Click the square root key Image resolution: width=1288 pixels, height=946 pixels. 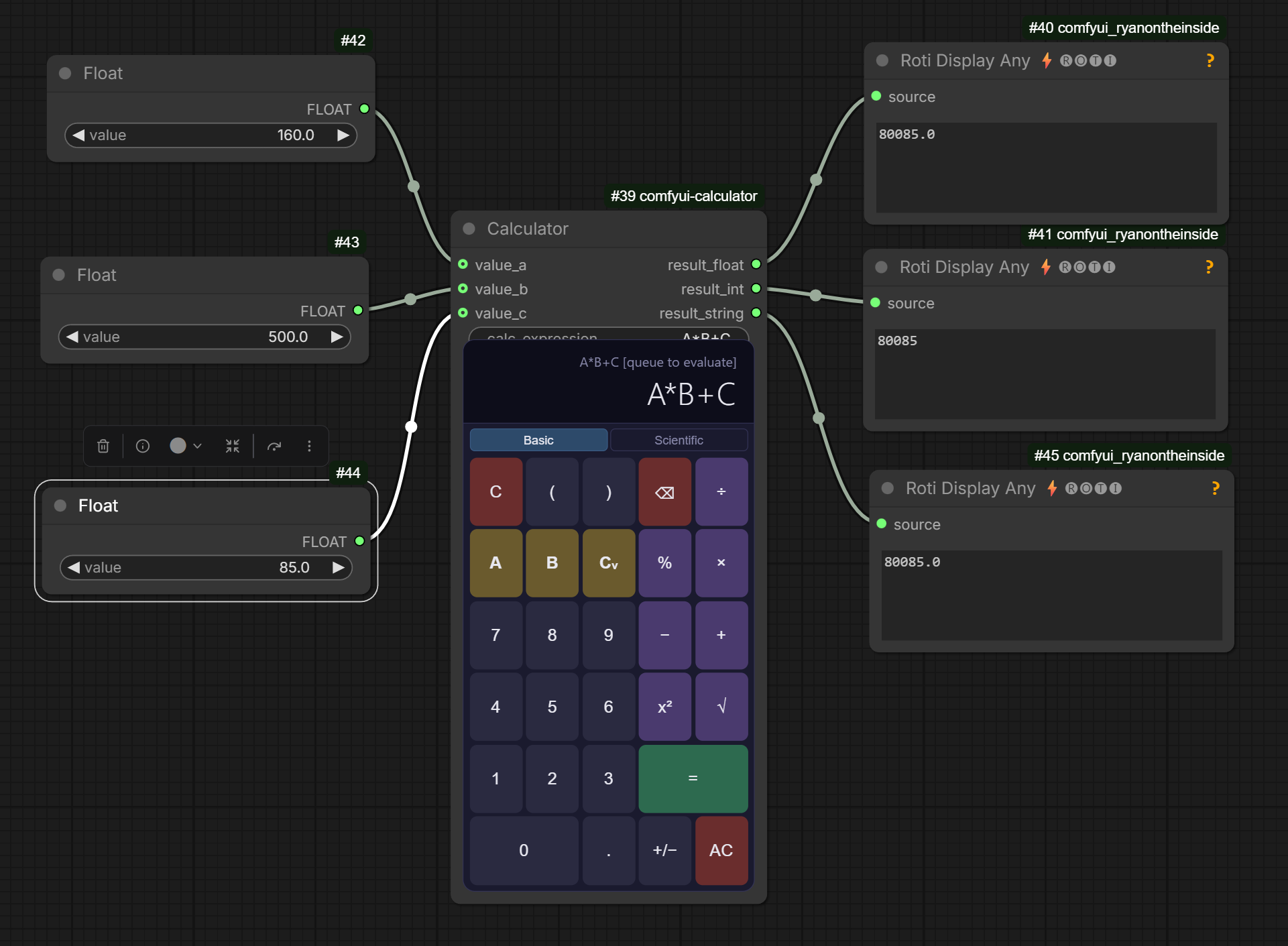pyautogui.click(x=721, y=707)
